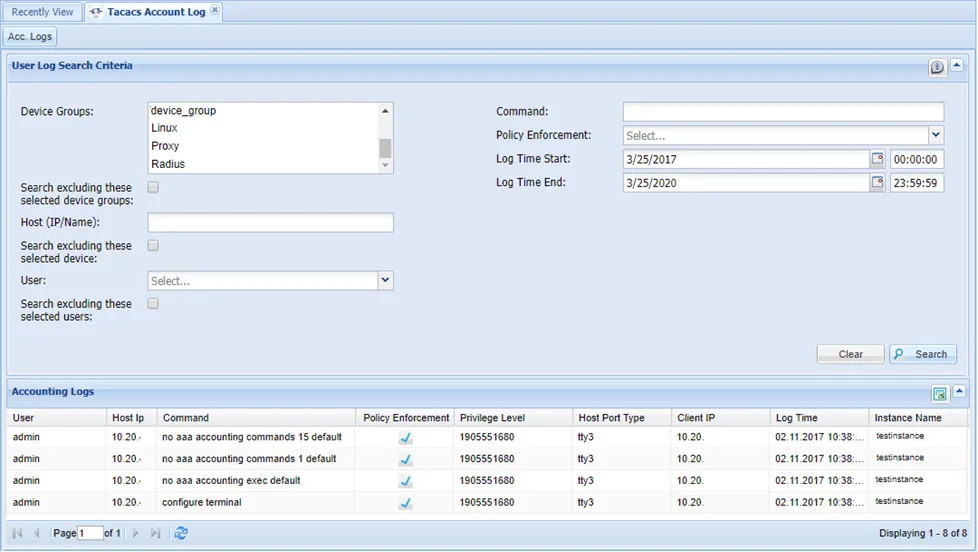
Task: Go to previous page of Accounting Logs
Action: pyautogui.click(x=37, y=533)
